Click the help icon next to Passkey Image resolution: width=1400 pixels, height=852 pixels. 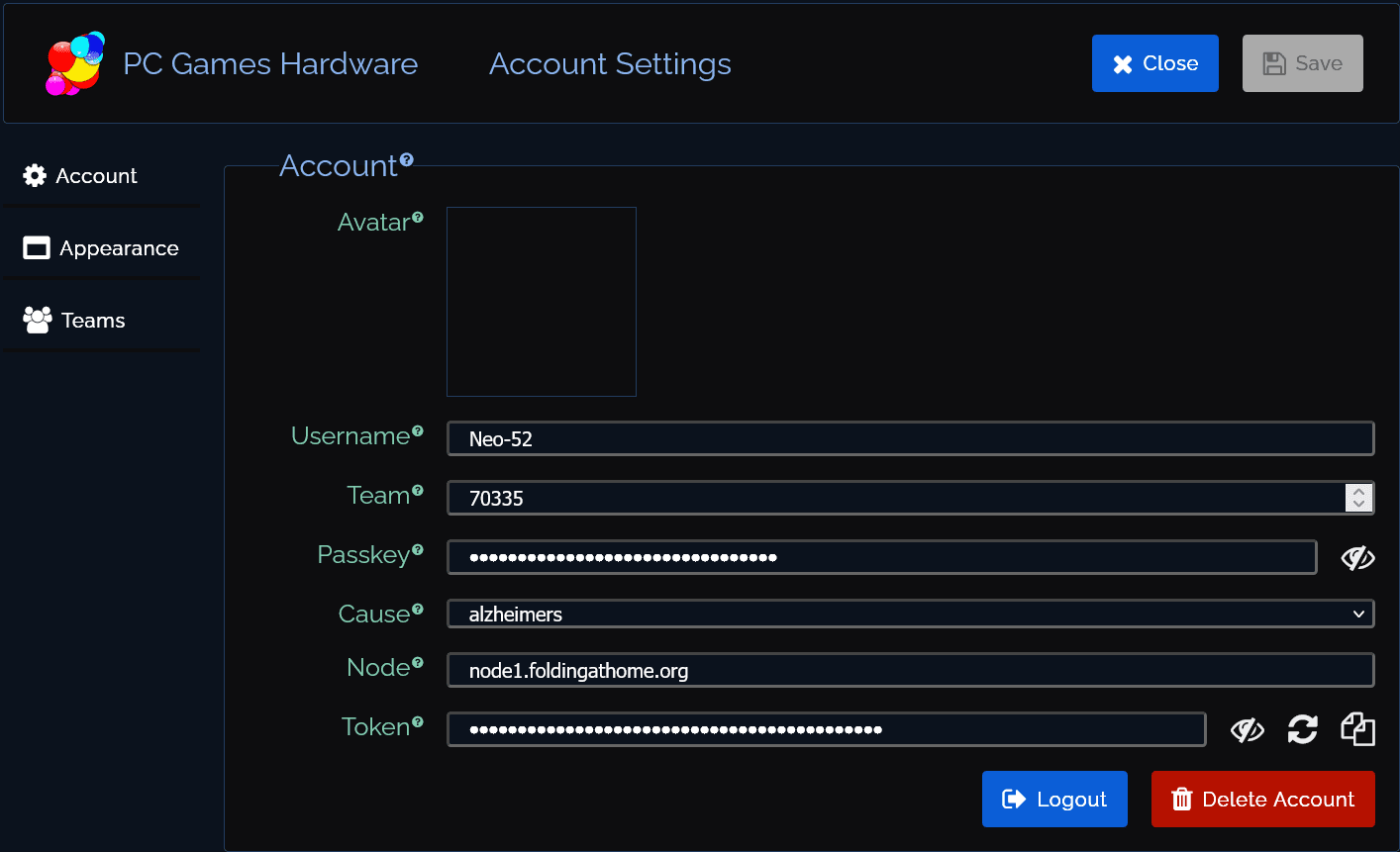point(418,550)
